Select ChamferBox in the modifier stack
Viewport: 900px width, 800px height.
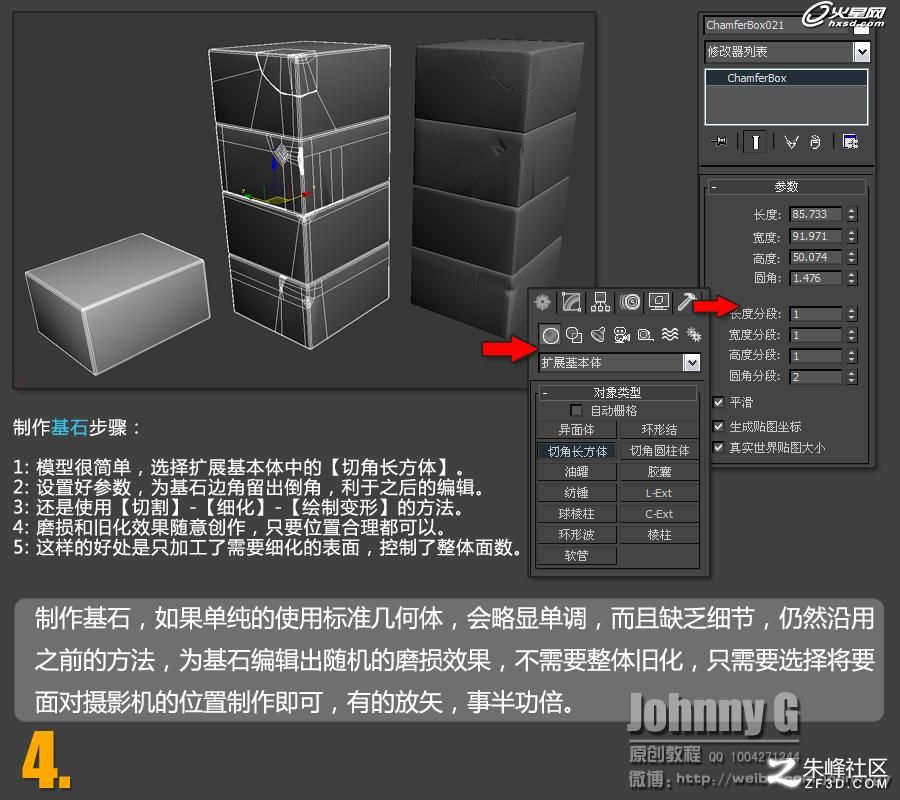pos(786,78)
